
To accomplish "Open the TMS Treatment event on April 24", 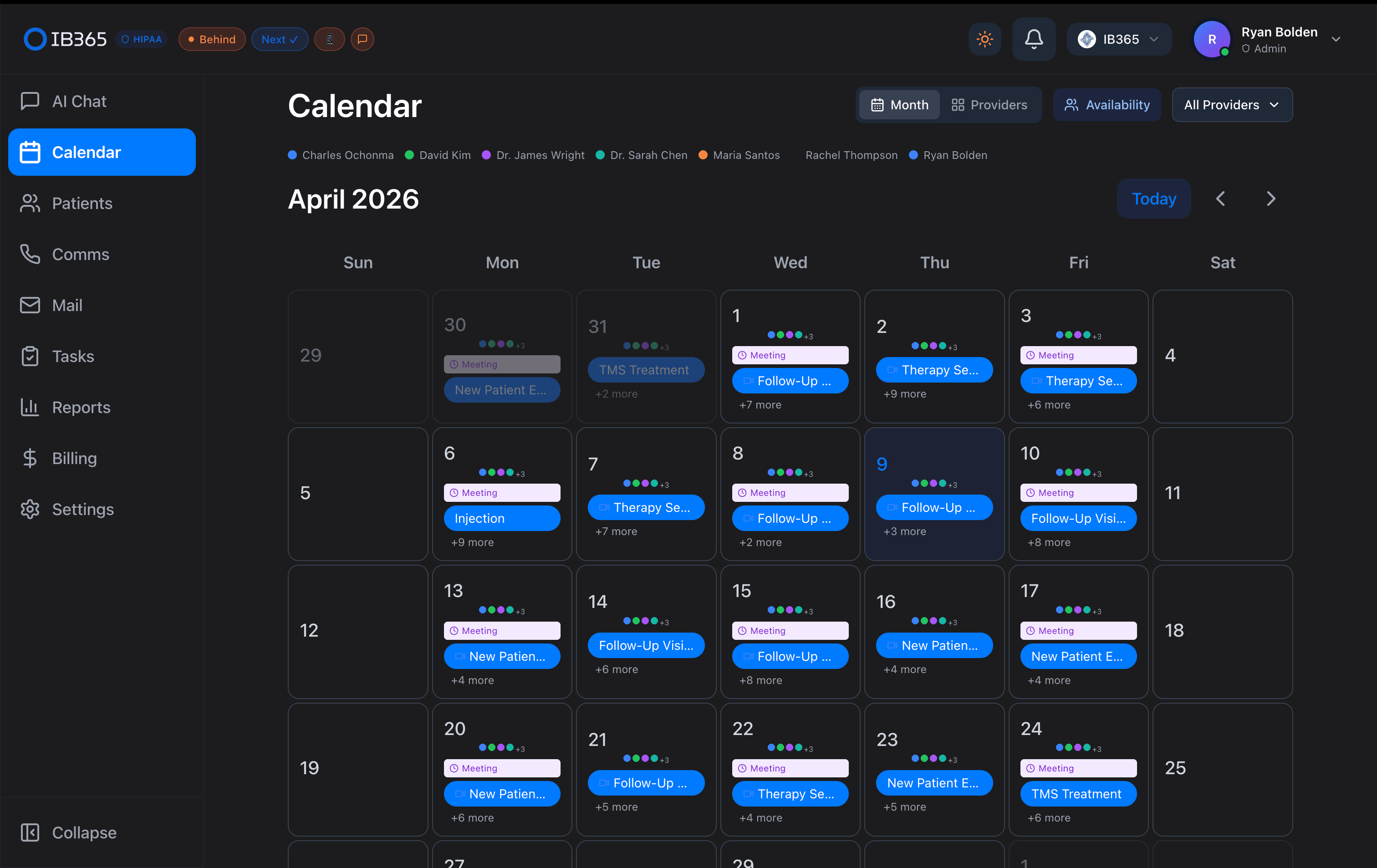I will point(1078,793).
